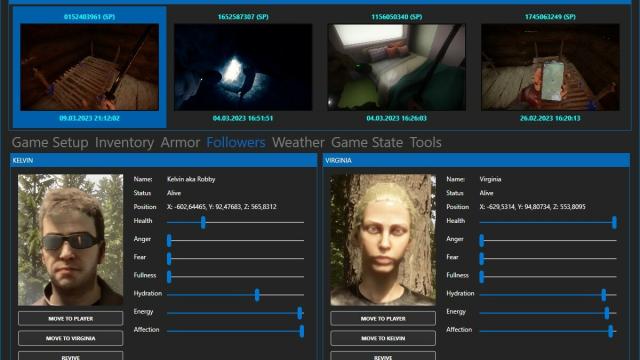Adjust Virginia's Hydration slider
640x360 pixels.
[x=548, y=295]
